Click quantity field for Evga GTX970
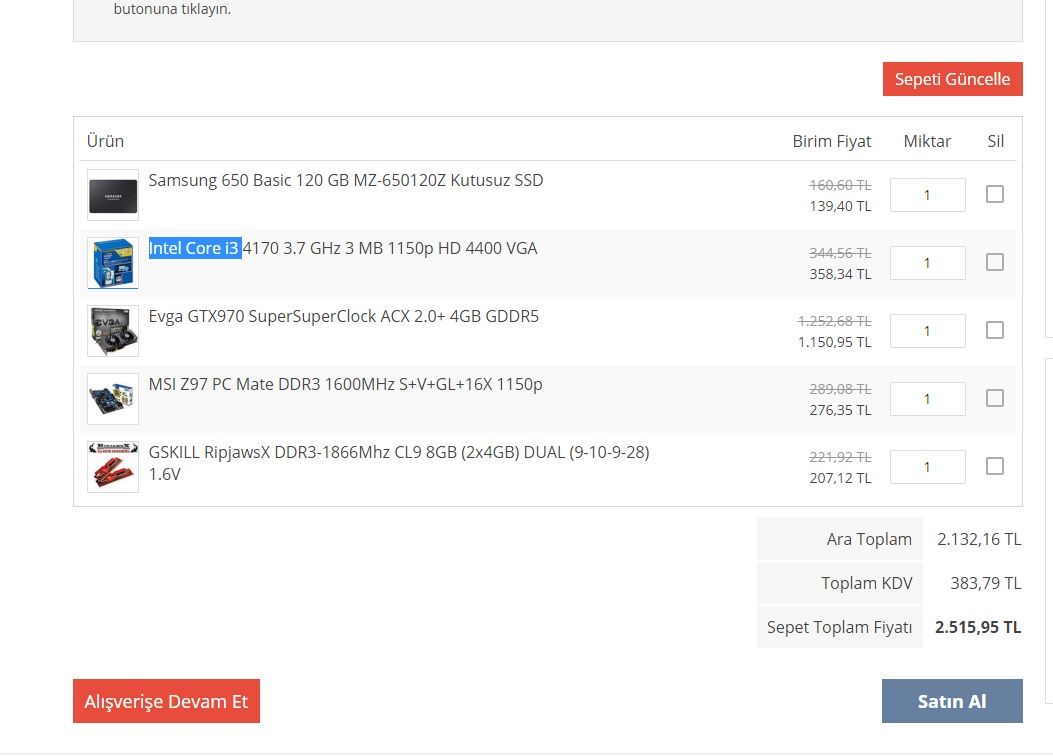The width and height of the screenshot is (1053, 756). click(927, 331)
